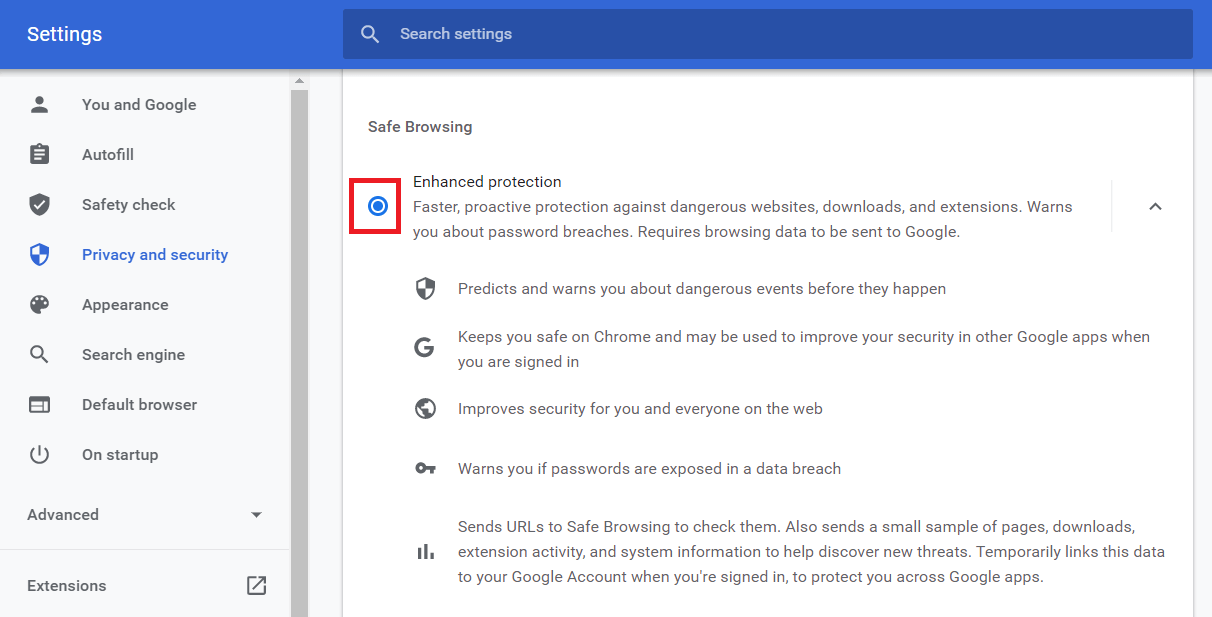
Task: Select the Enhanced protection title text
Action: point(487,182)
